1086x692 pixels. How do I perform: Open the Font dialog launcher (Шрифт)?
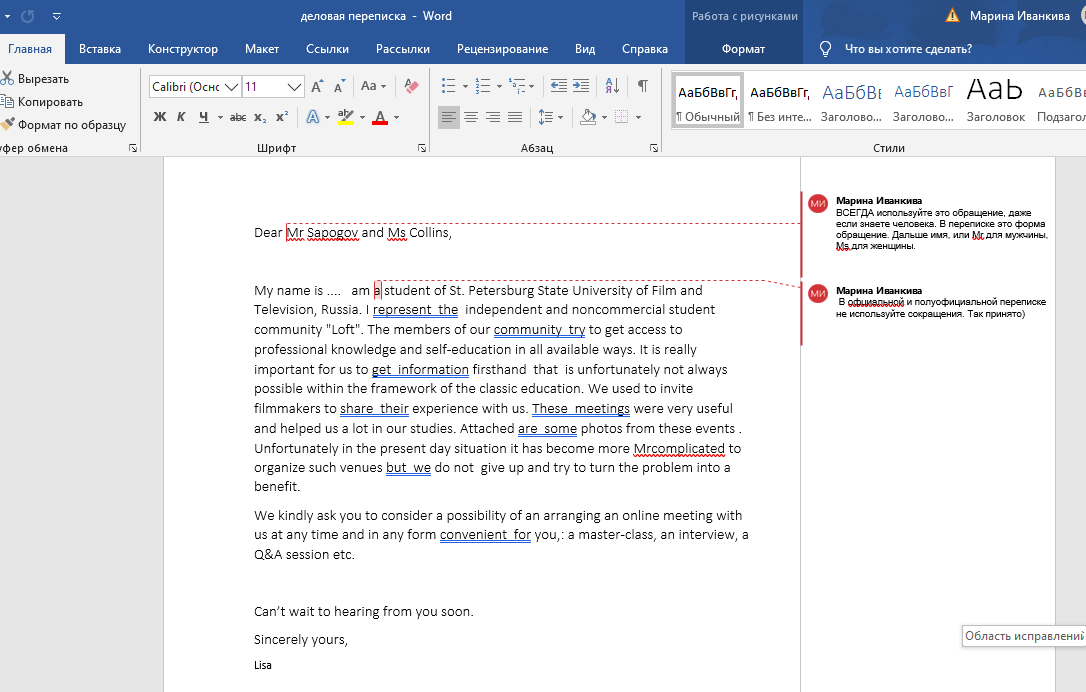click(422, 148)
